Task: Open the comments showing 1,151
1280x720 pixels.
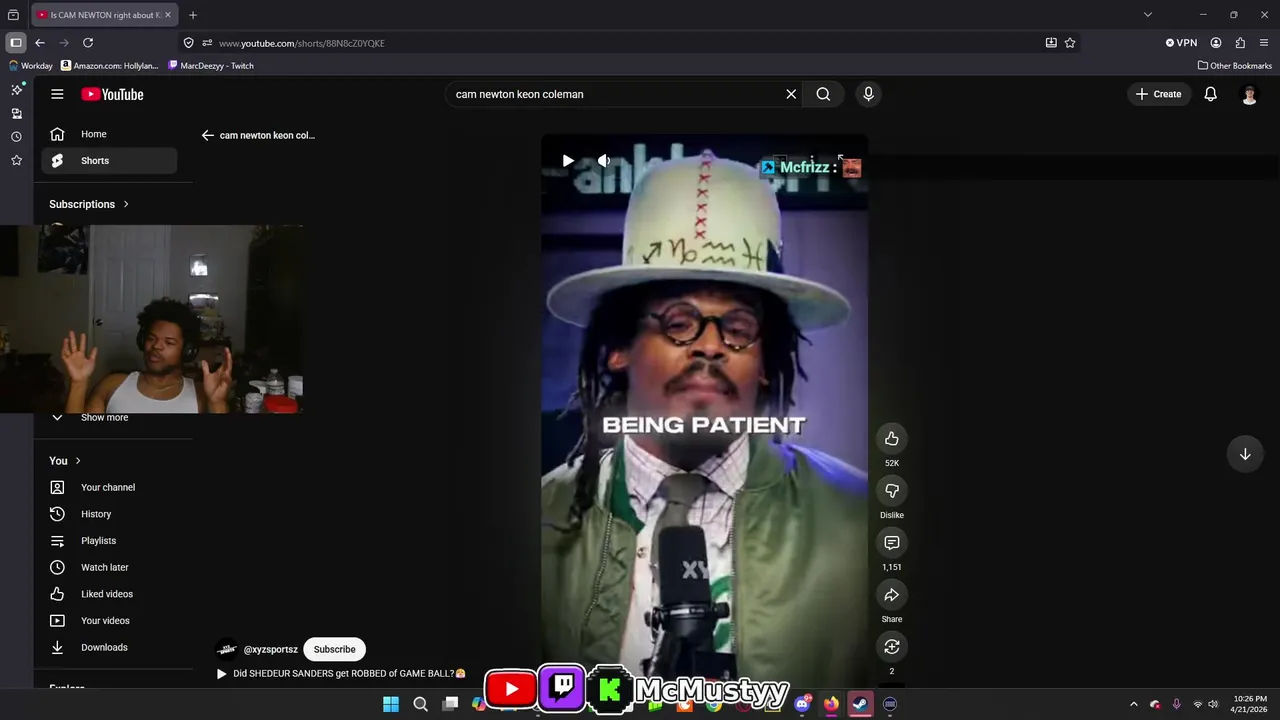Action: click(892, 543)
